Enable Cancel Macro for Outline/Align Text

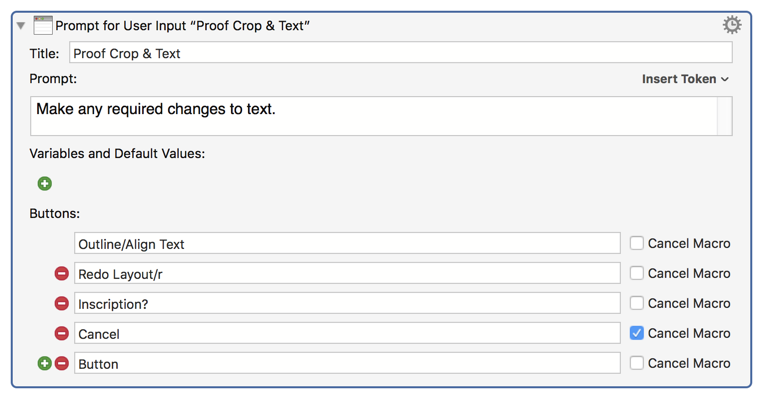tap(636, 243)
